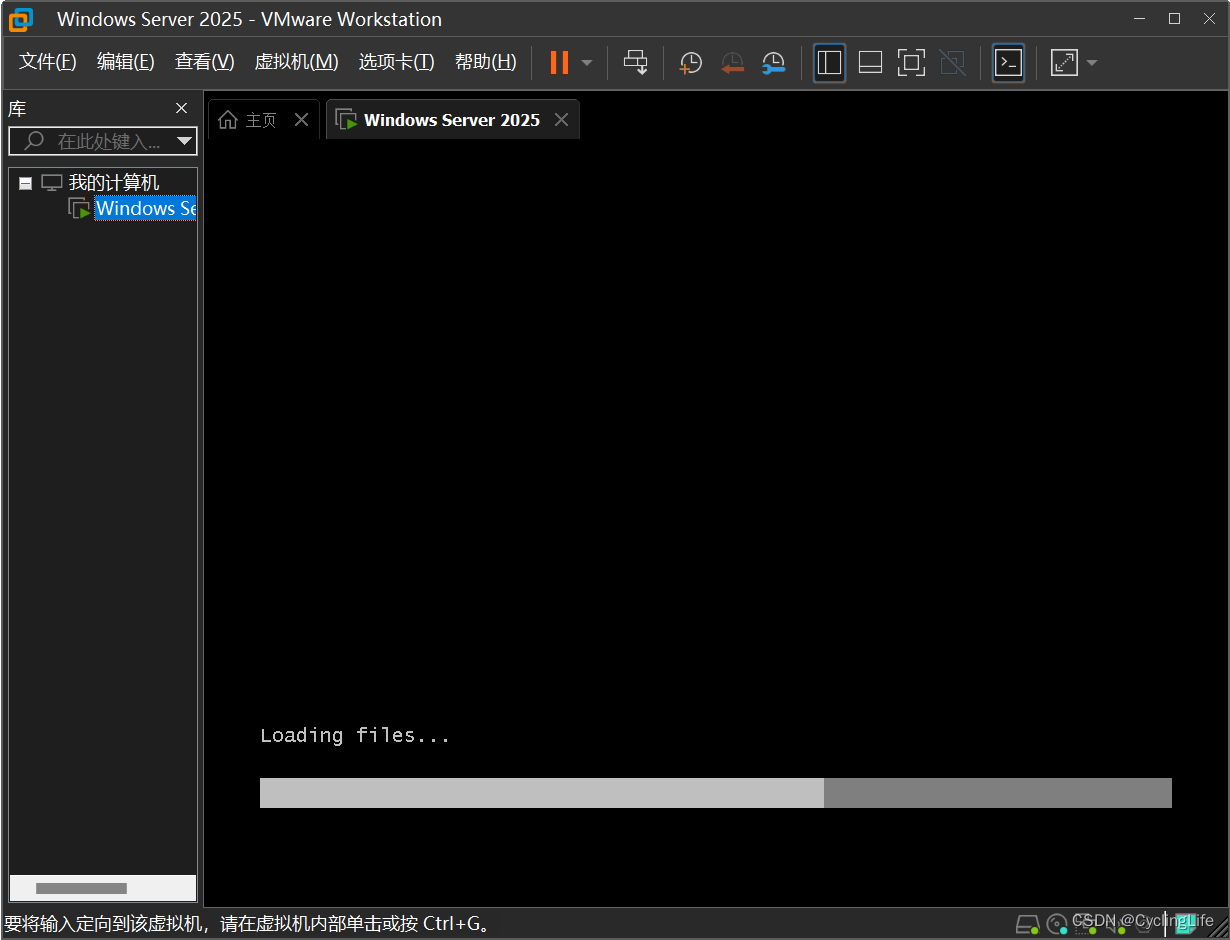The image size is (1230, 940).
Task: Click the message log icon in status bar
Action: pos(1186,924)
